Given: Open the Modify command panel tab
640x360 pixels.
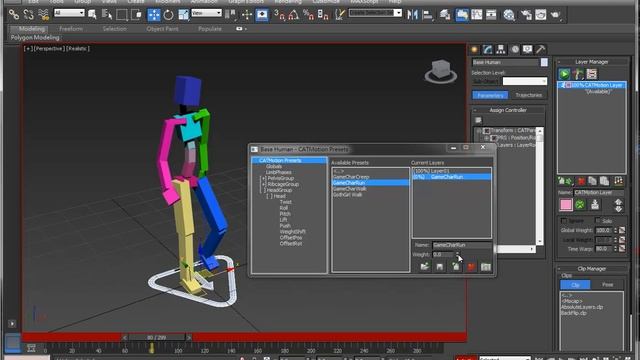Looking at the screenshot, I should 487,49.
